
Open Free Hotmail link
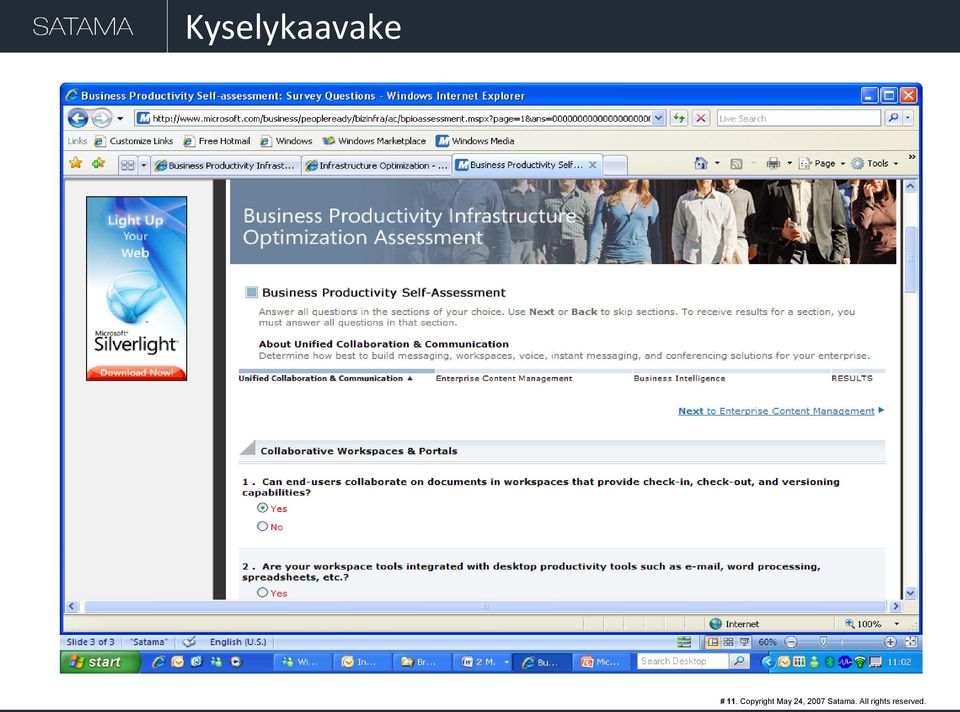pyautogui.click(x=217, y=141)
